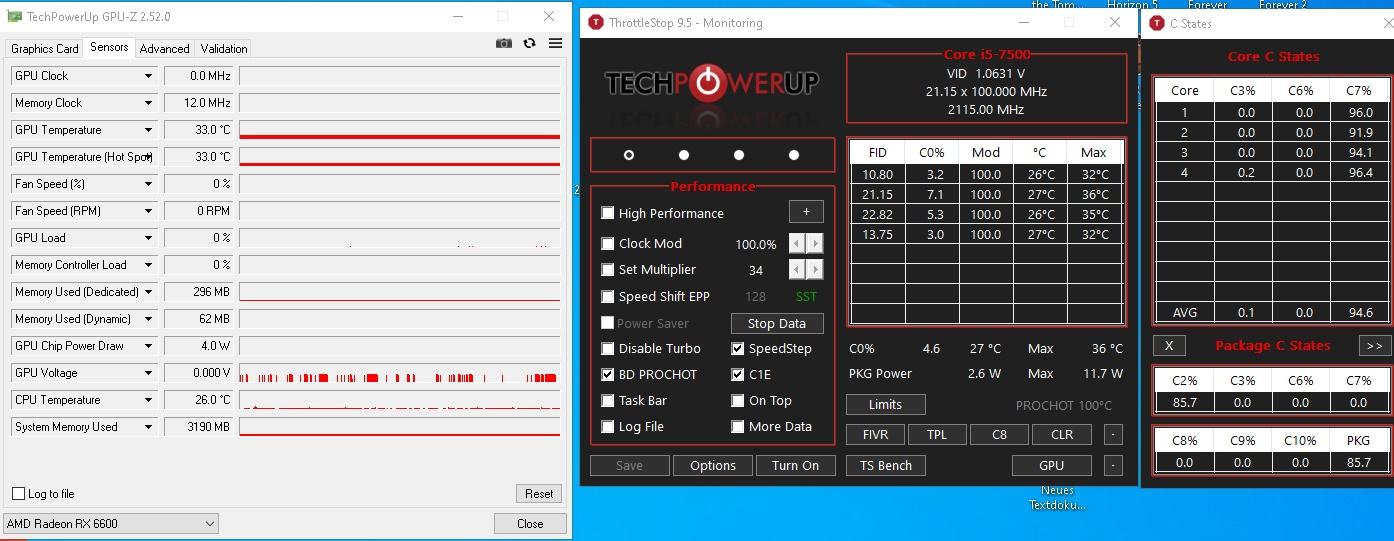Click GPU button in ThrottleStop

(x=1051, y=465)
